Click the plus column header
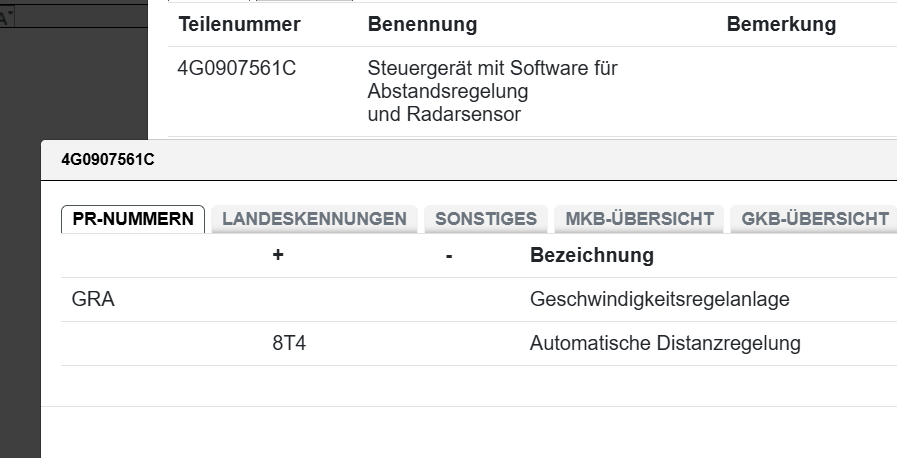Viewport: 897px width, 458px height. tap(278, 256)
